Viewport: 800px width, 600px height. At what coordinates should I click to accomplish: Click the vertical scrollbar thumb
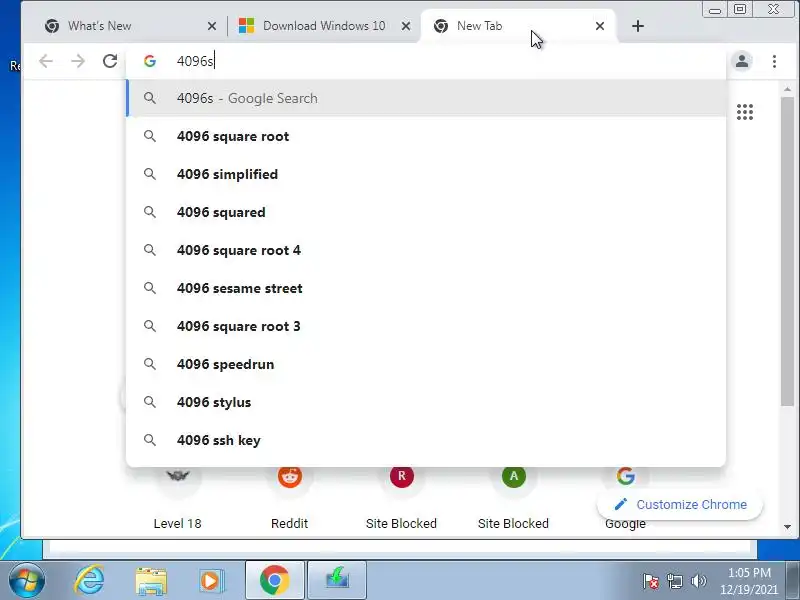coord(787,252)
